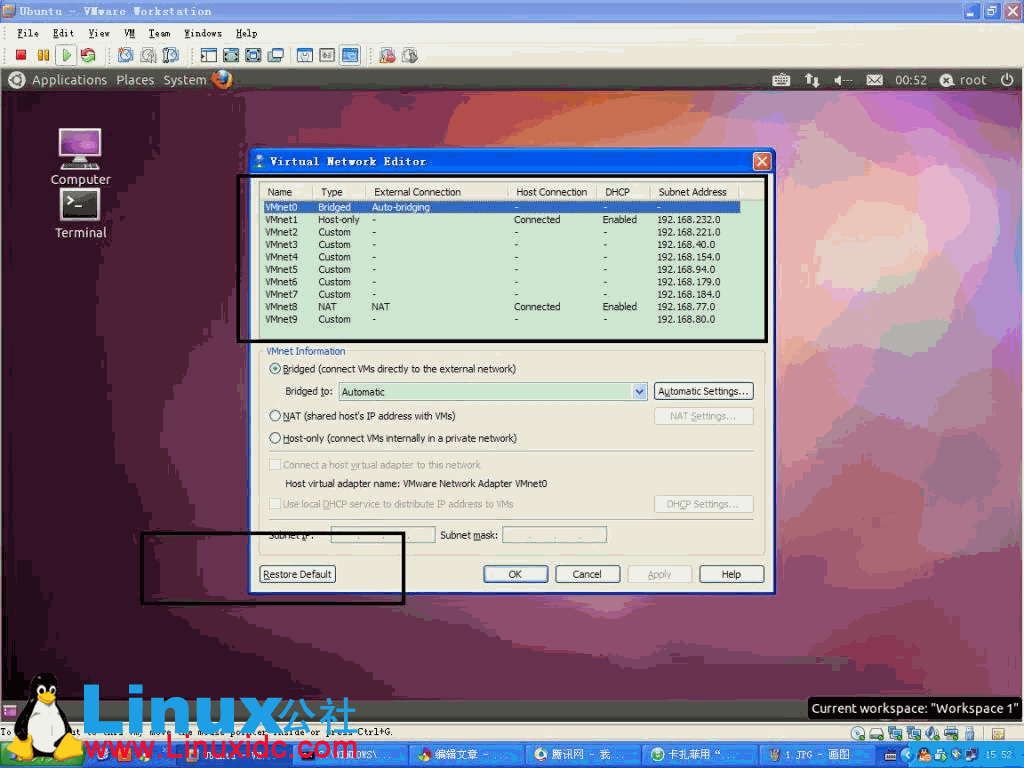Screen dimensions: 1024x768
Task: Select the VMnet8 NAT row
Action: pyautogui.click(x=500, y=307)
